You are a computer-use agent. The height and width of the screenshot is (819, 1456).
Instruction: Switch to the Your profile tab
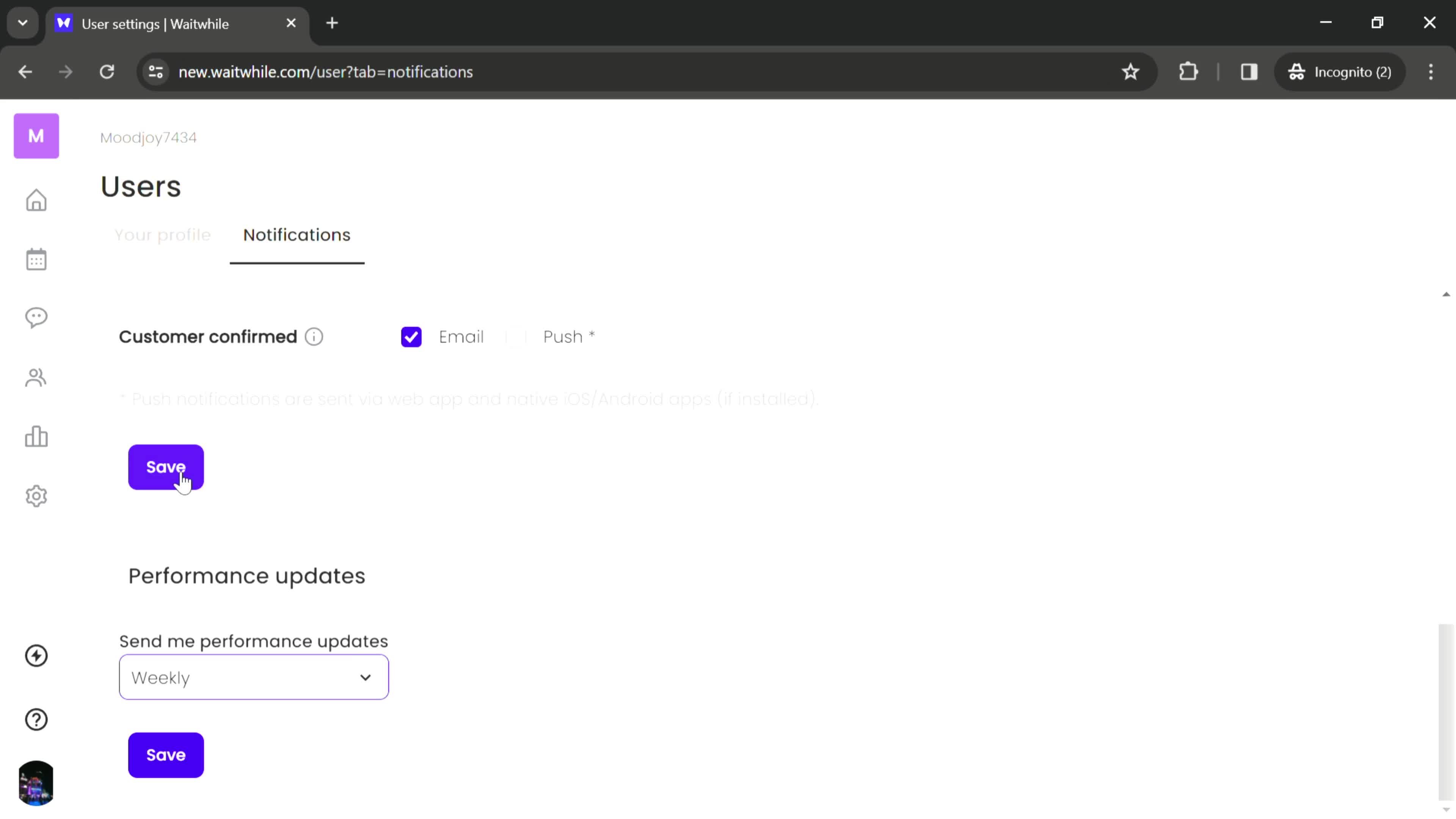(x=163, y=235)
